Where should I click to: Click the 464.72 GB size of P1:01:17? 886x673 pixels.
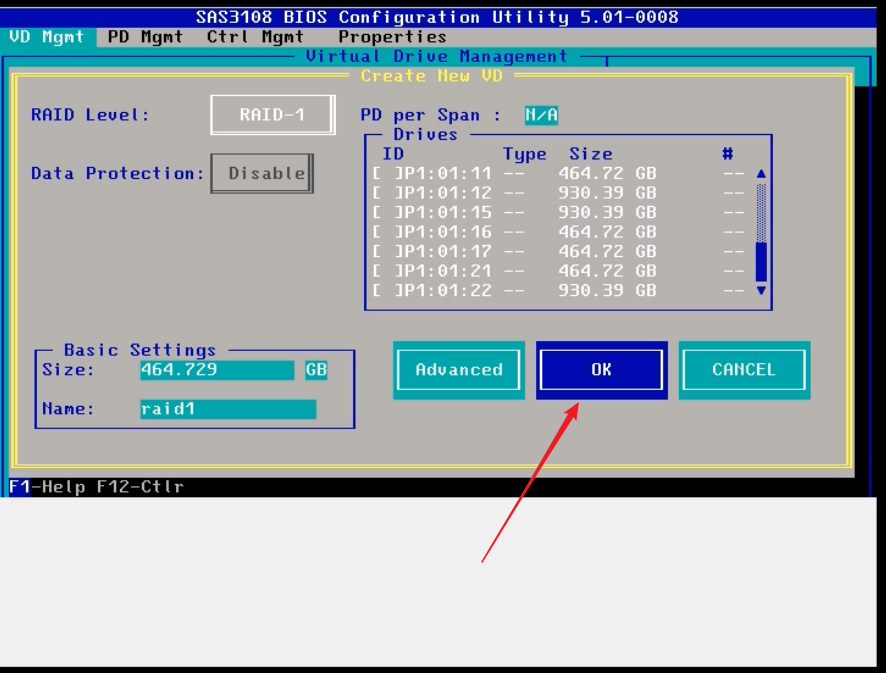point(607,251)
